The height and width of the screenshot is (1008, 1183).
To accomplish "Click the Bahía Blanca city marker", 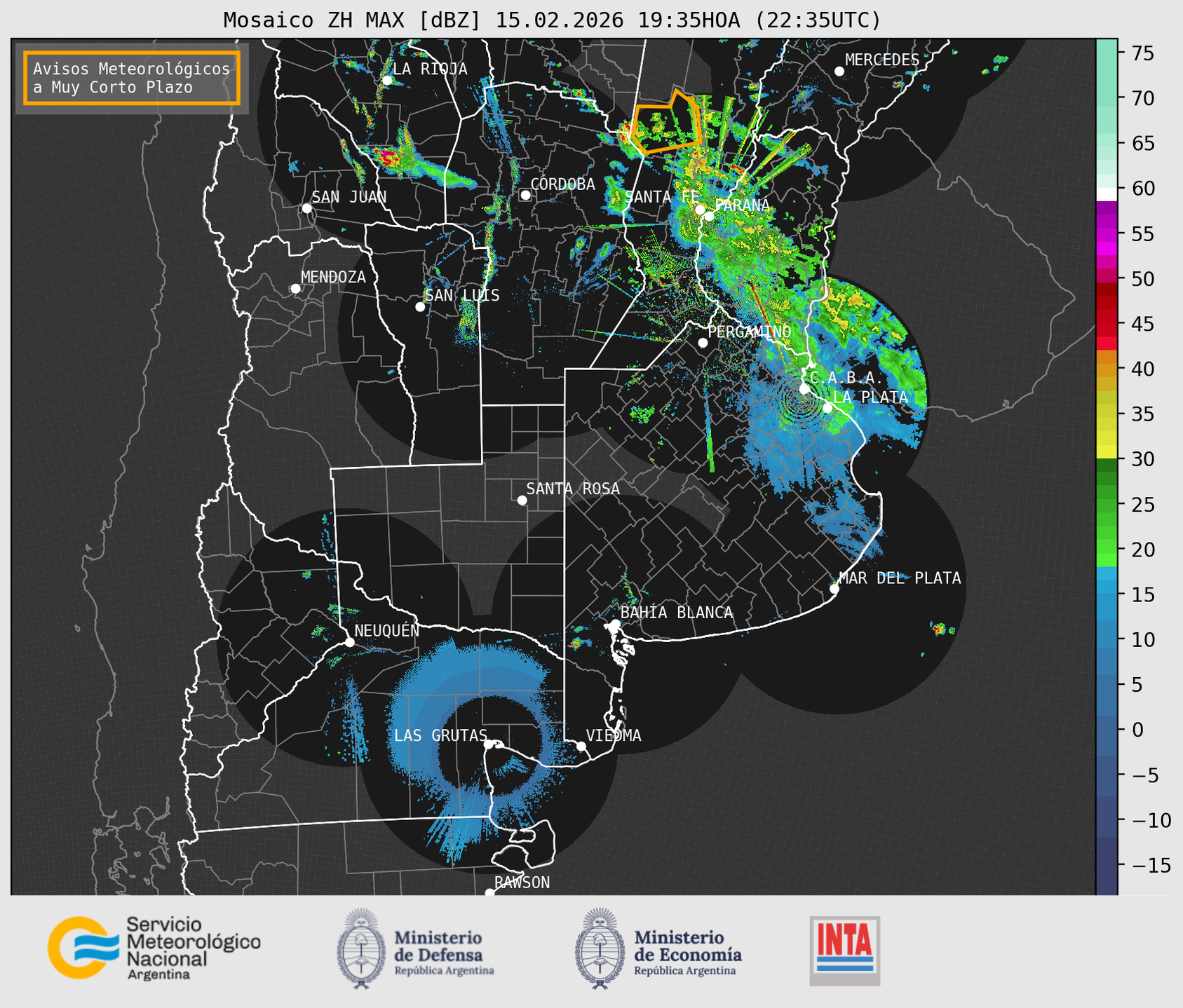I will (615, 624).
